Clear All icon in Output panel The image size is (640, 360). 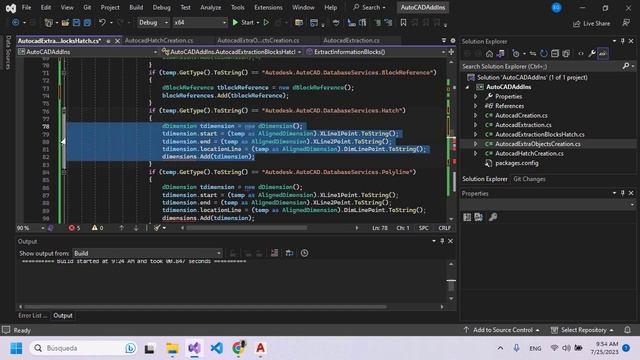pyautogui.click(x=274, y=253)
